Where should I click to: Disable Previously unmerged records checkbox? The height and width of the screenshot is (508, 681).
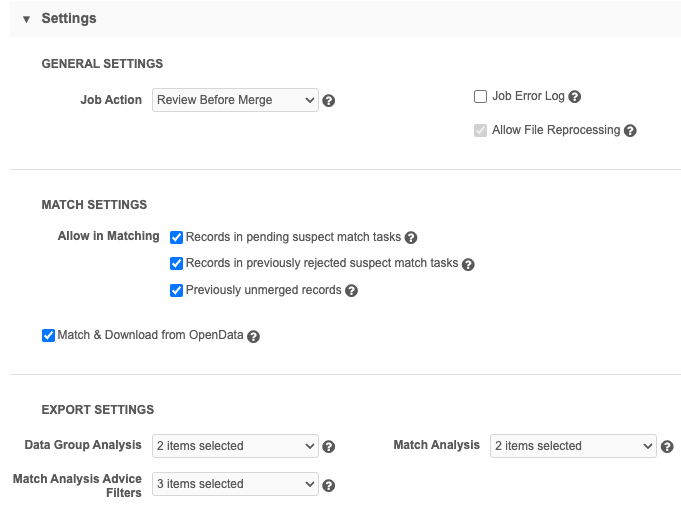point(177,291)
